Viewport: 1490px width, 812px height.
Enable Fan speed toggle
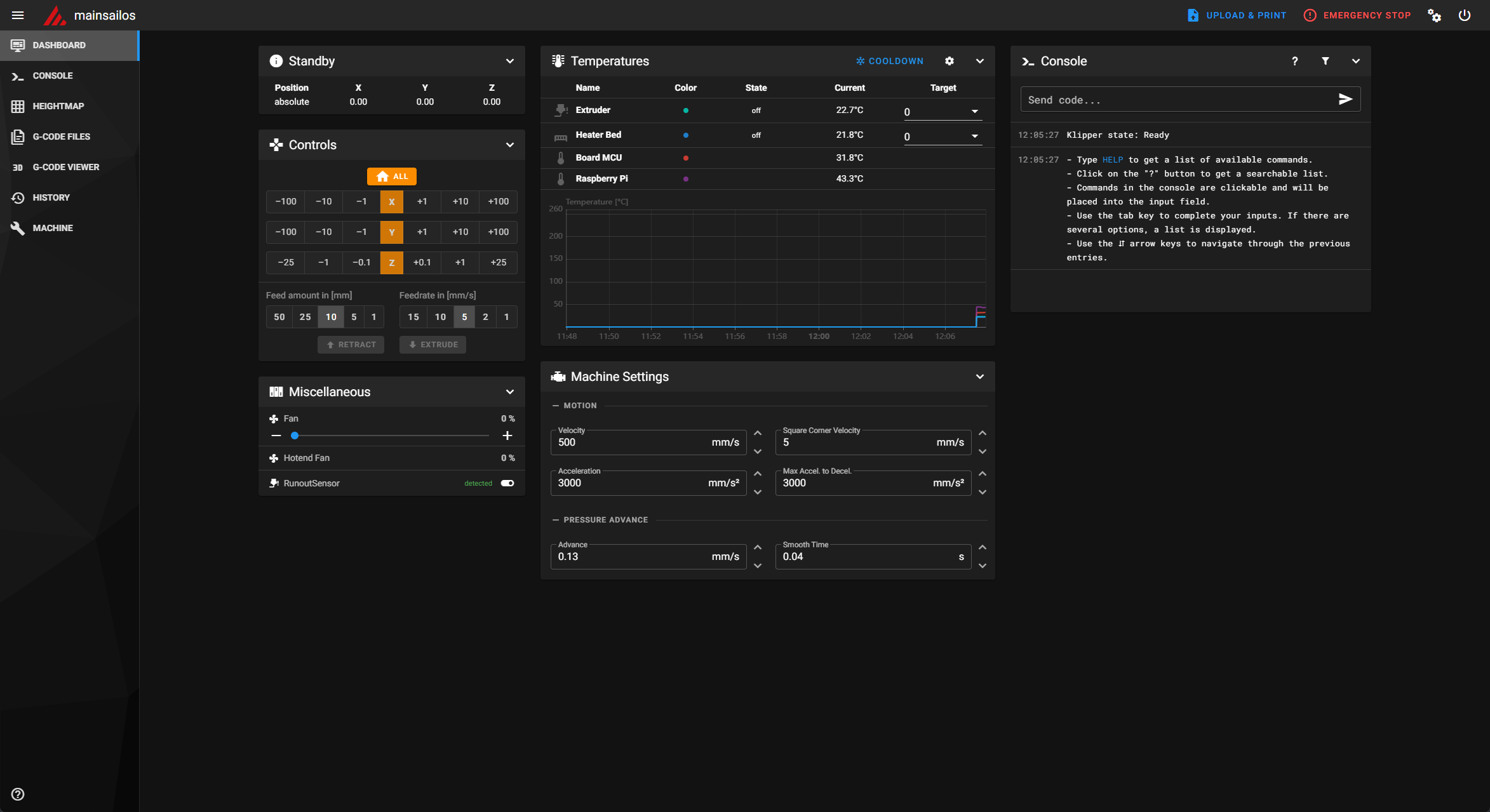click(x=507, y=435)
